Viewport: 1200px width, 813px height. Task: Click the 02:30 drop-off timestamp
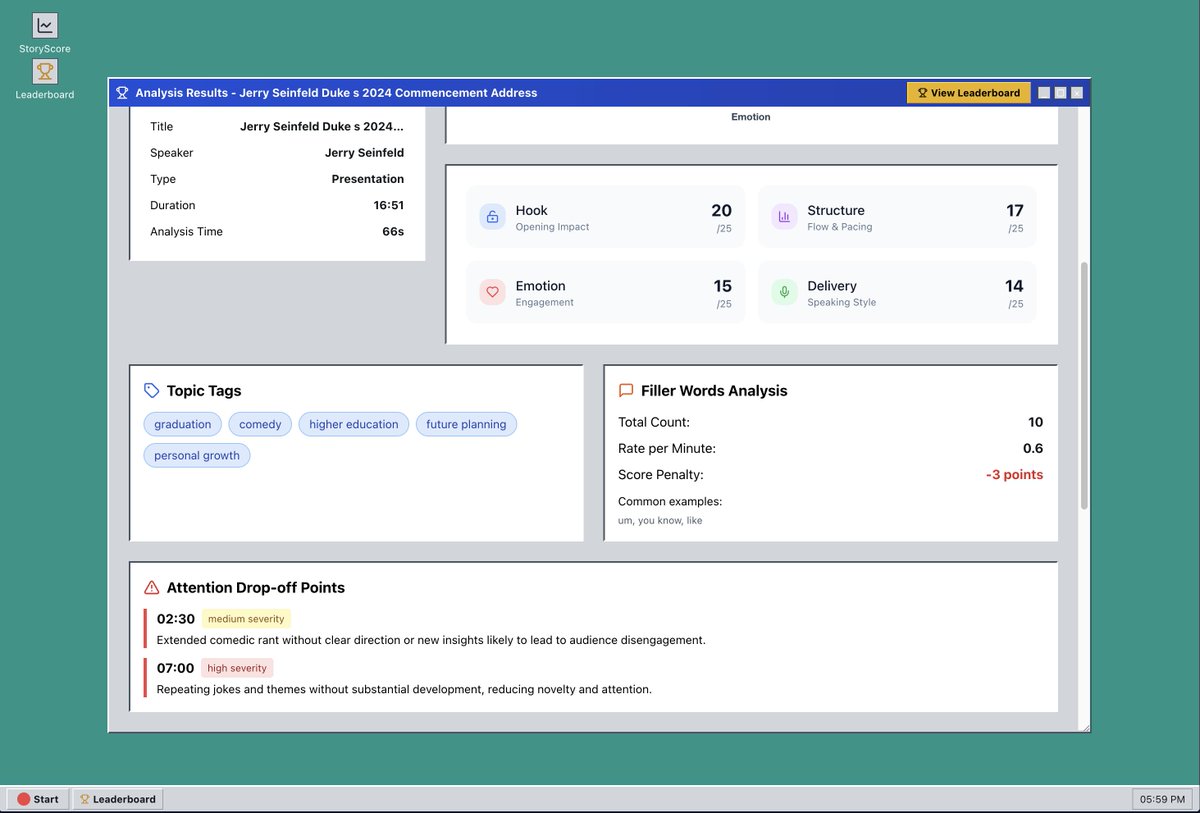pos(176,619)
